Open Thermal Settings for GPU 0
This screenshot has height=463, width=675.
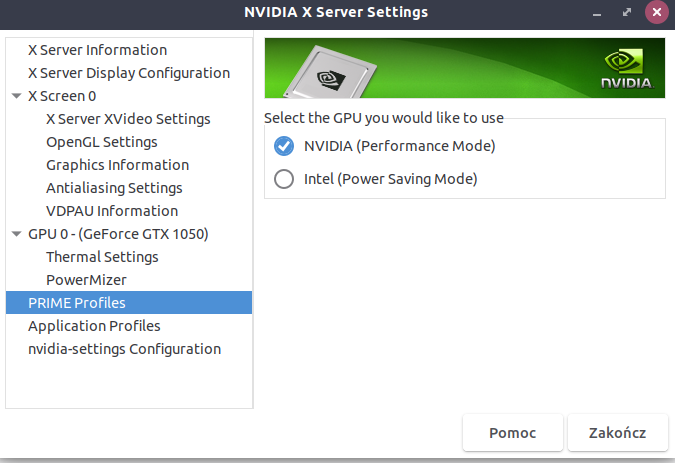pos(102,257)
